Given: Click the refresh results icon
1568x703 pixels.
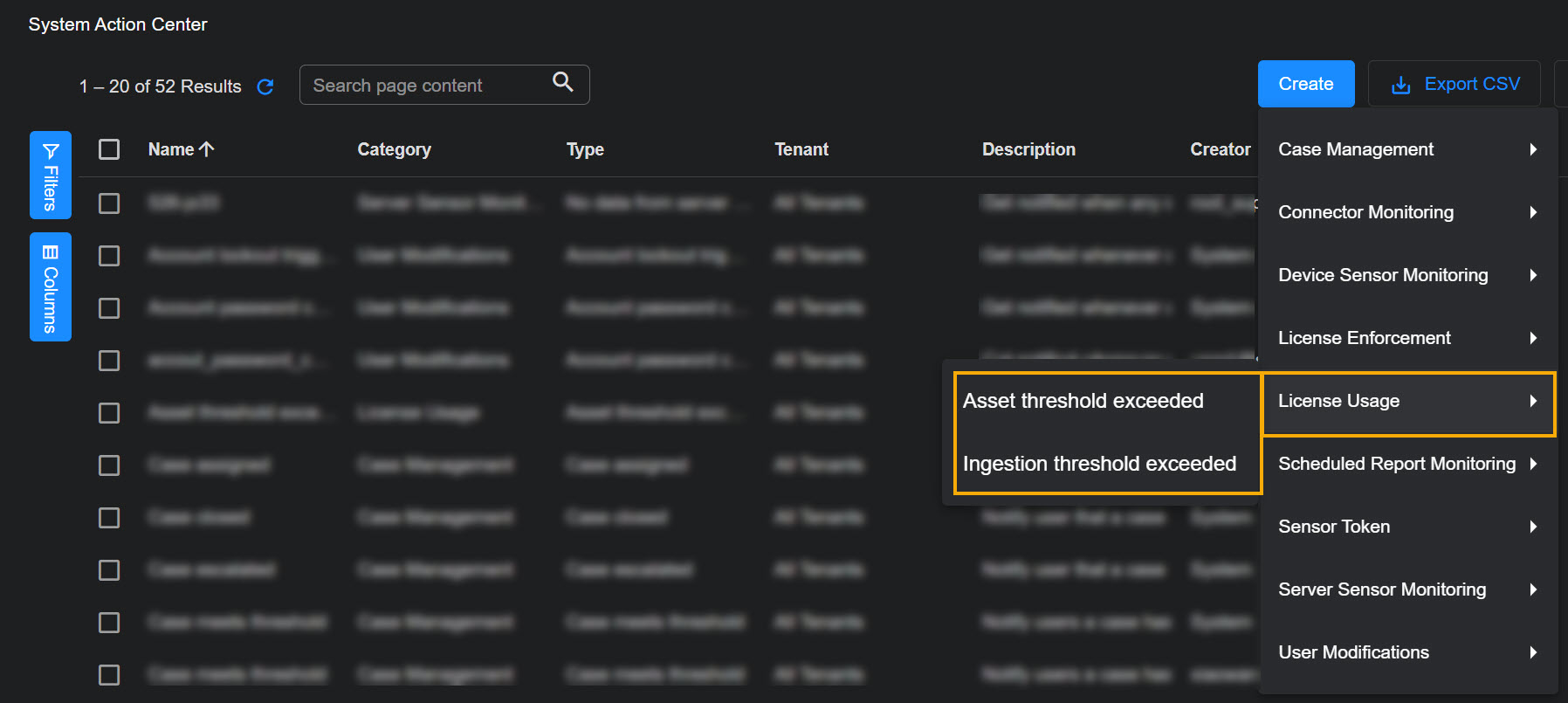Looking at the screenshot, I should [x=265, y=86].
